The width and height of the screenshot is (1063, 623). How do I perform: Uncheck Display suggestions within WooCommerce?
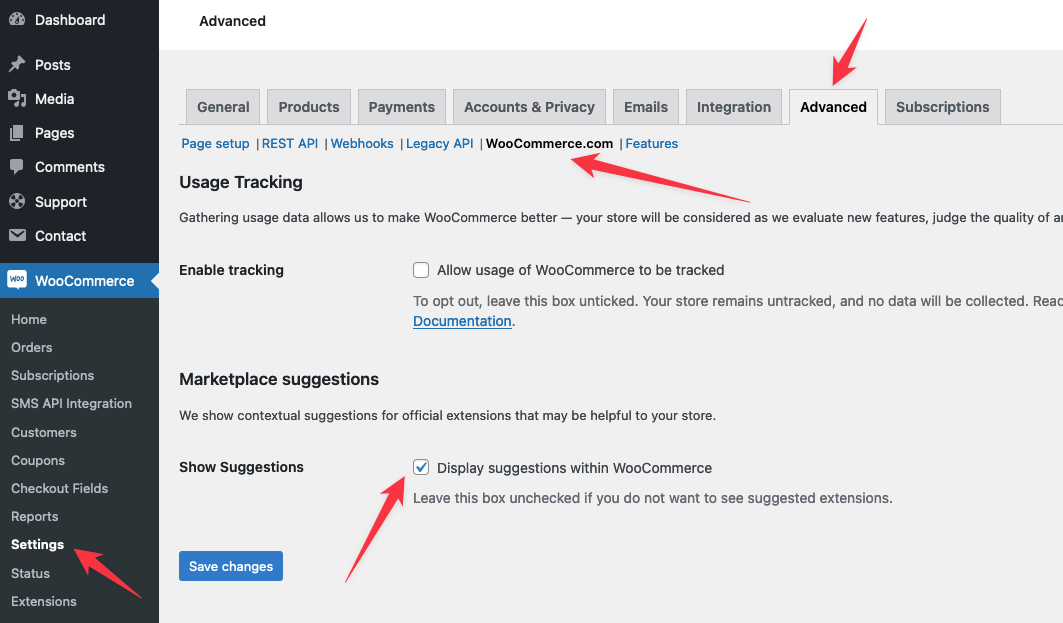[421, 468]
